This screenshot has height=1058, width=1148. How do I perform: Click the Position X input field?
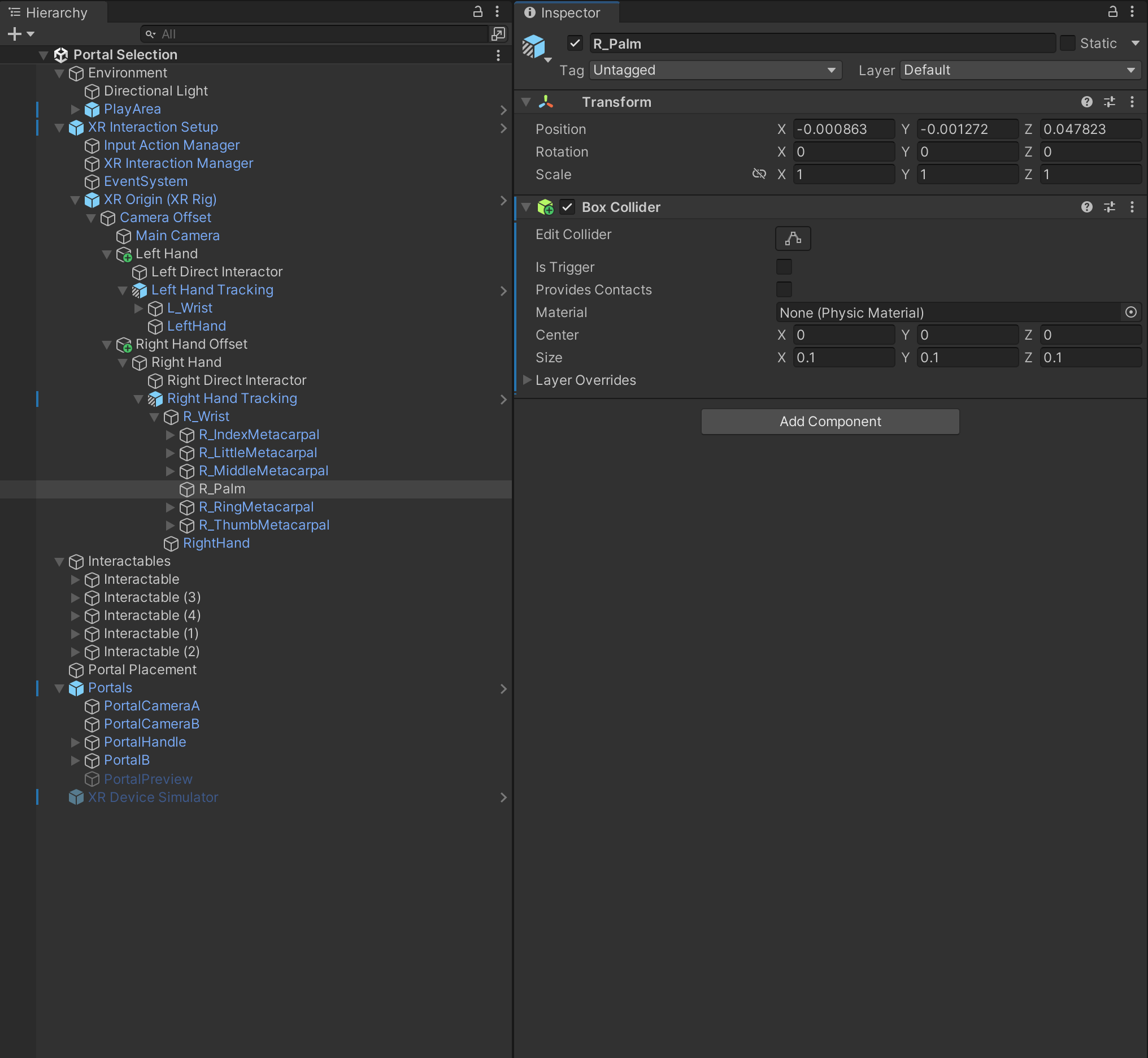[x=842, y=129]
